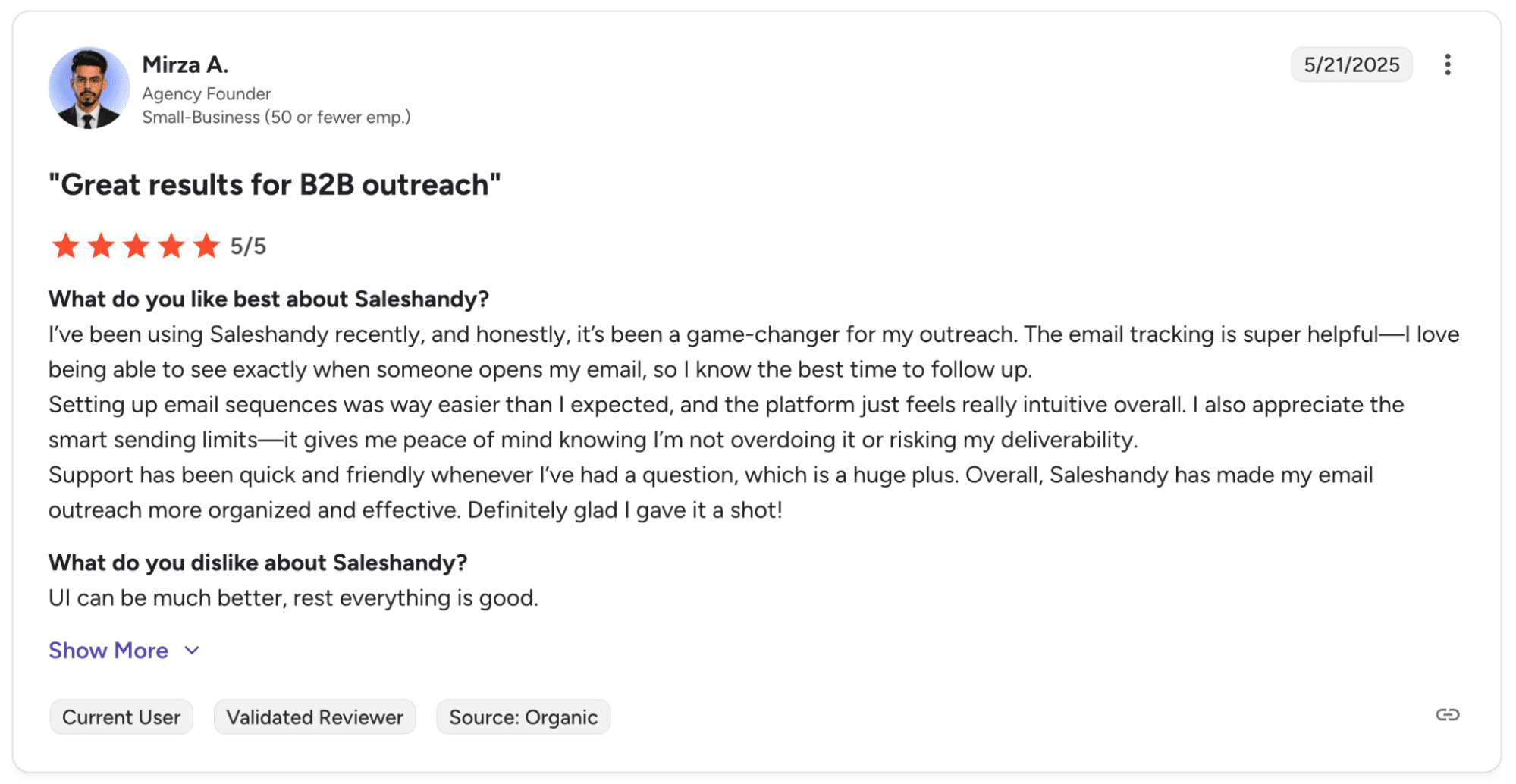Click the third rating star
Viewport: 1516px width, 784px height.
click(137, 246)
